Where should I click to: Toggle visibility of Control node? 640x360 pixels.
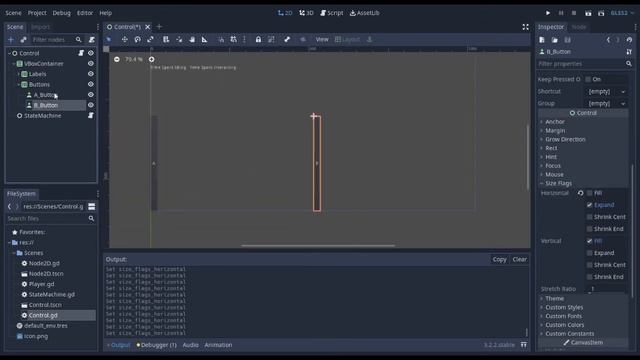[91, 53]
